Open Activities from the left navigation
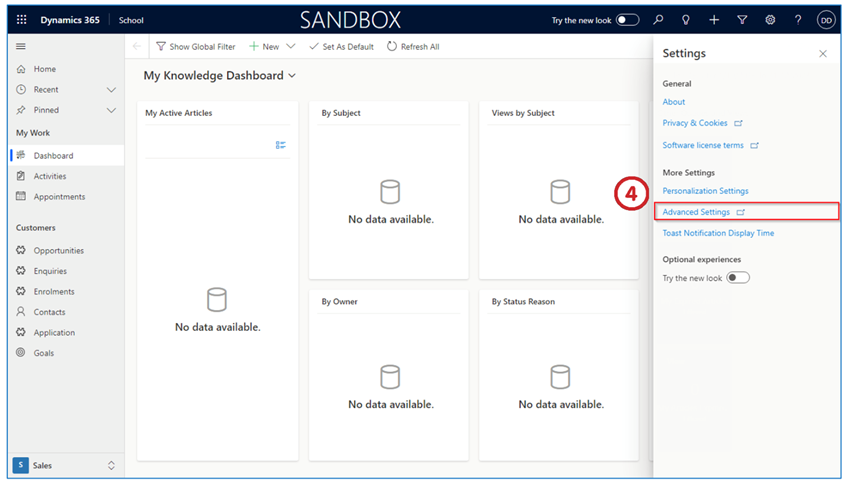This screenshot has height=492, width=856. click(50, 176)
